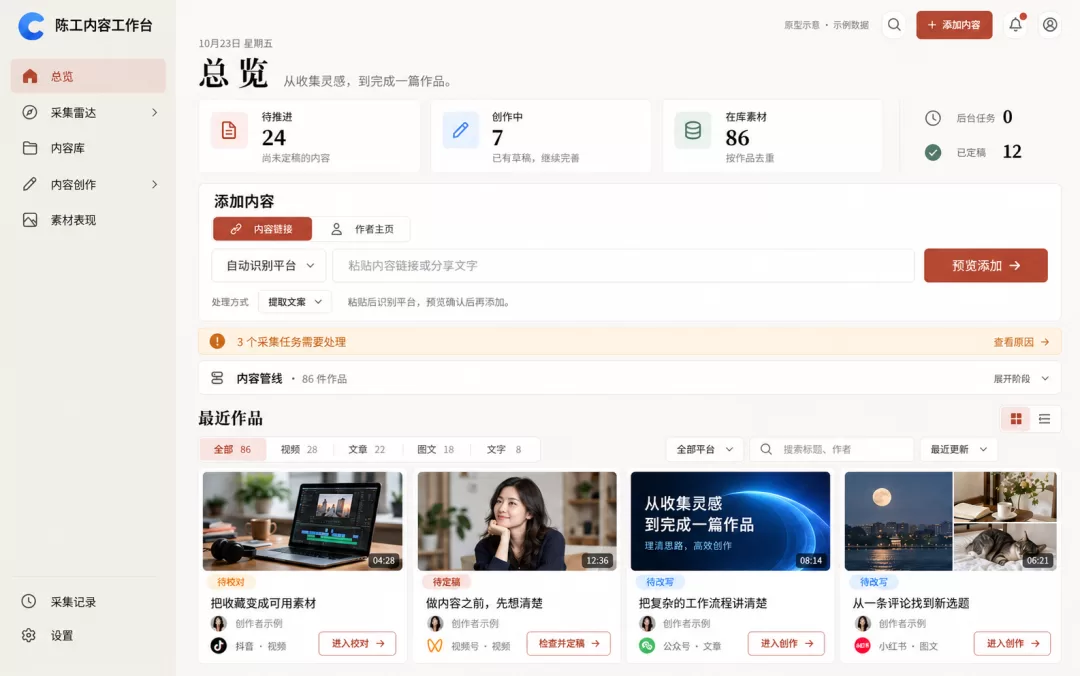Click the blue C app logo
The width and height of the screenshot is (1080, 676).
[x=31, y=26]
